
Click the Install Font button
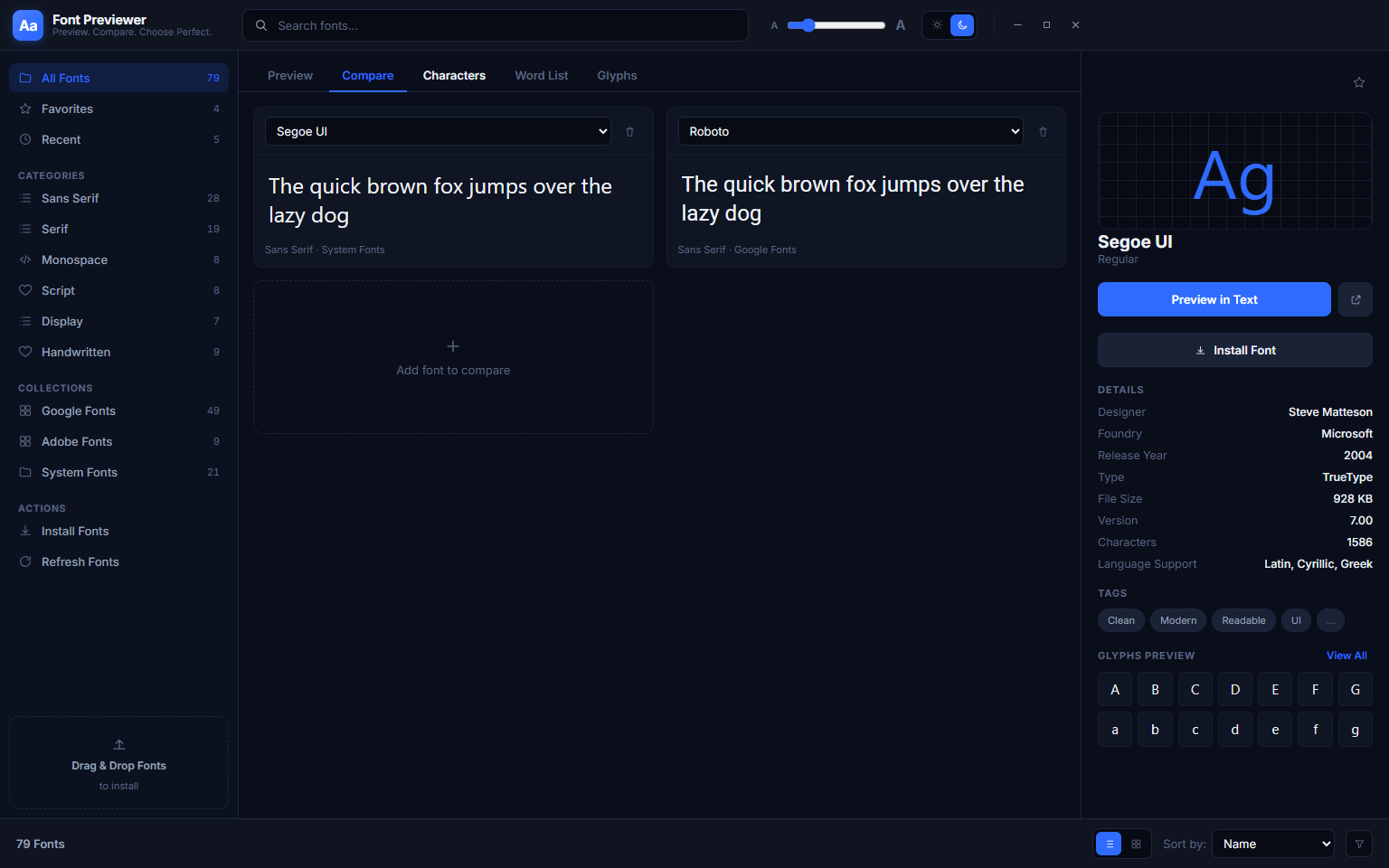[x=1235, y=350]
